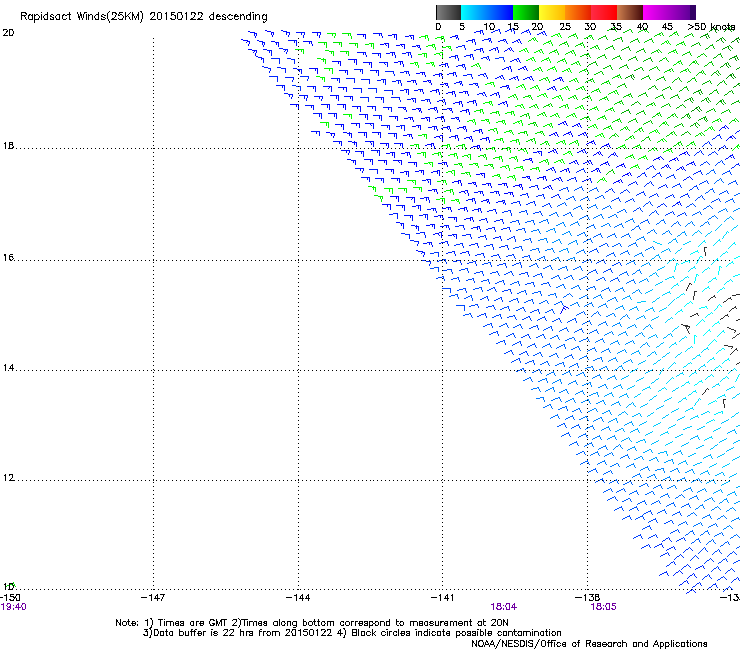The image size is (740, 650).
Task: Click the purple '18:05' time stamp
Action: (604, 607)
